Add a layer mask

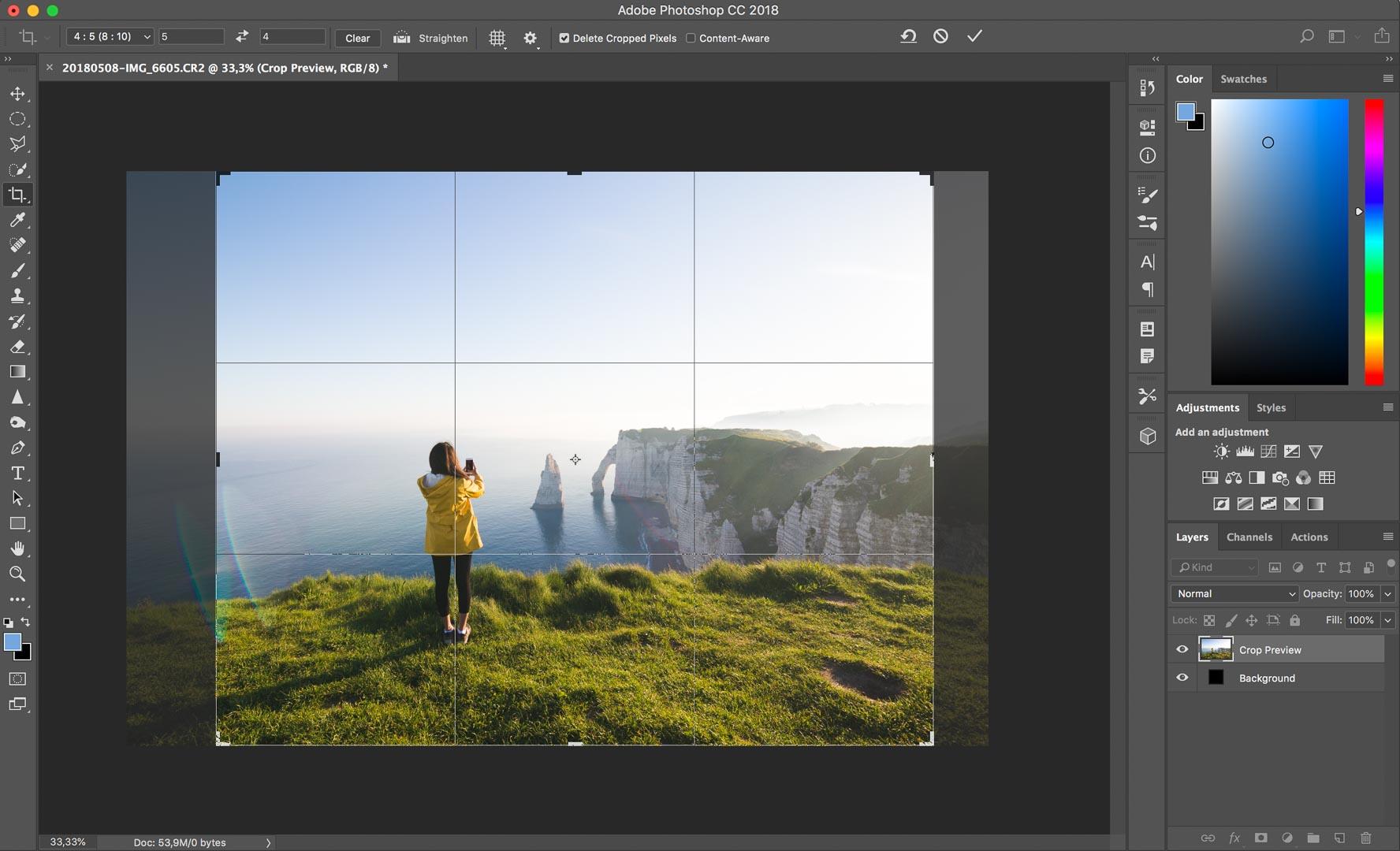(1260, 838)
